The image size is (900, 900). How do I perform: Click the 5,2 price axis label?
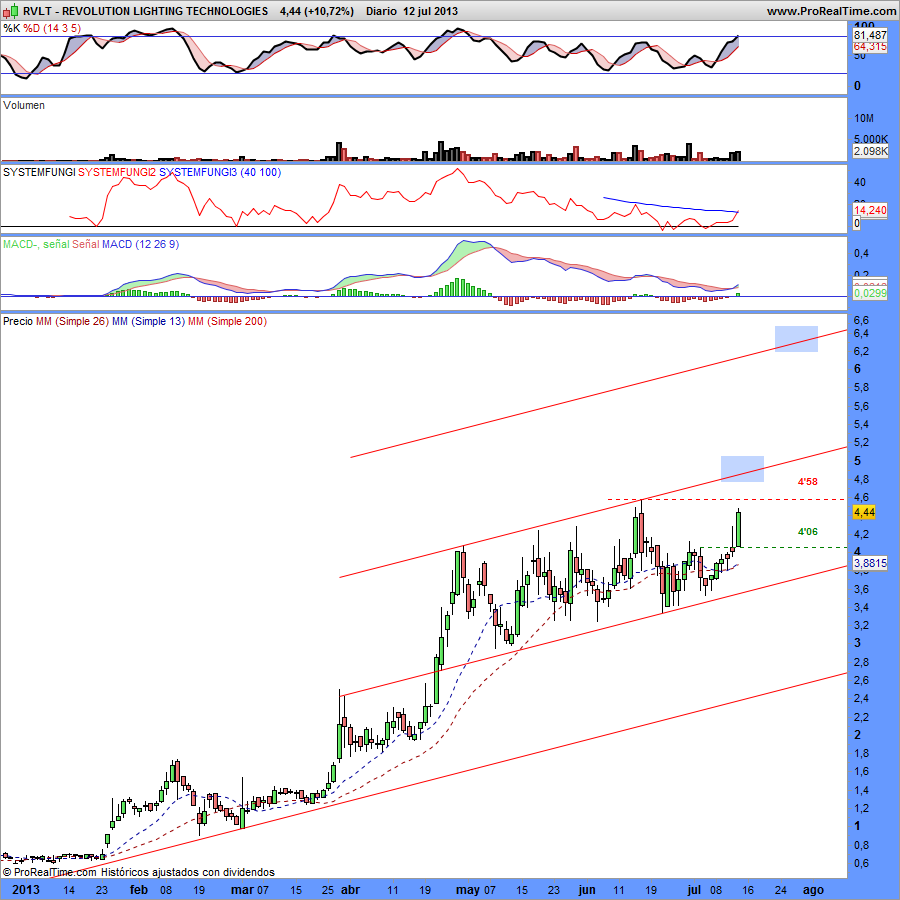(x=862, y=443)
